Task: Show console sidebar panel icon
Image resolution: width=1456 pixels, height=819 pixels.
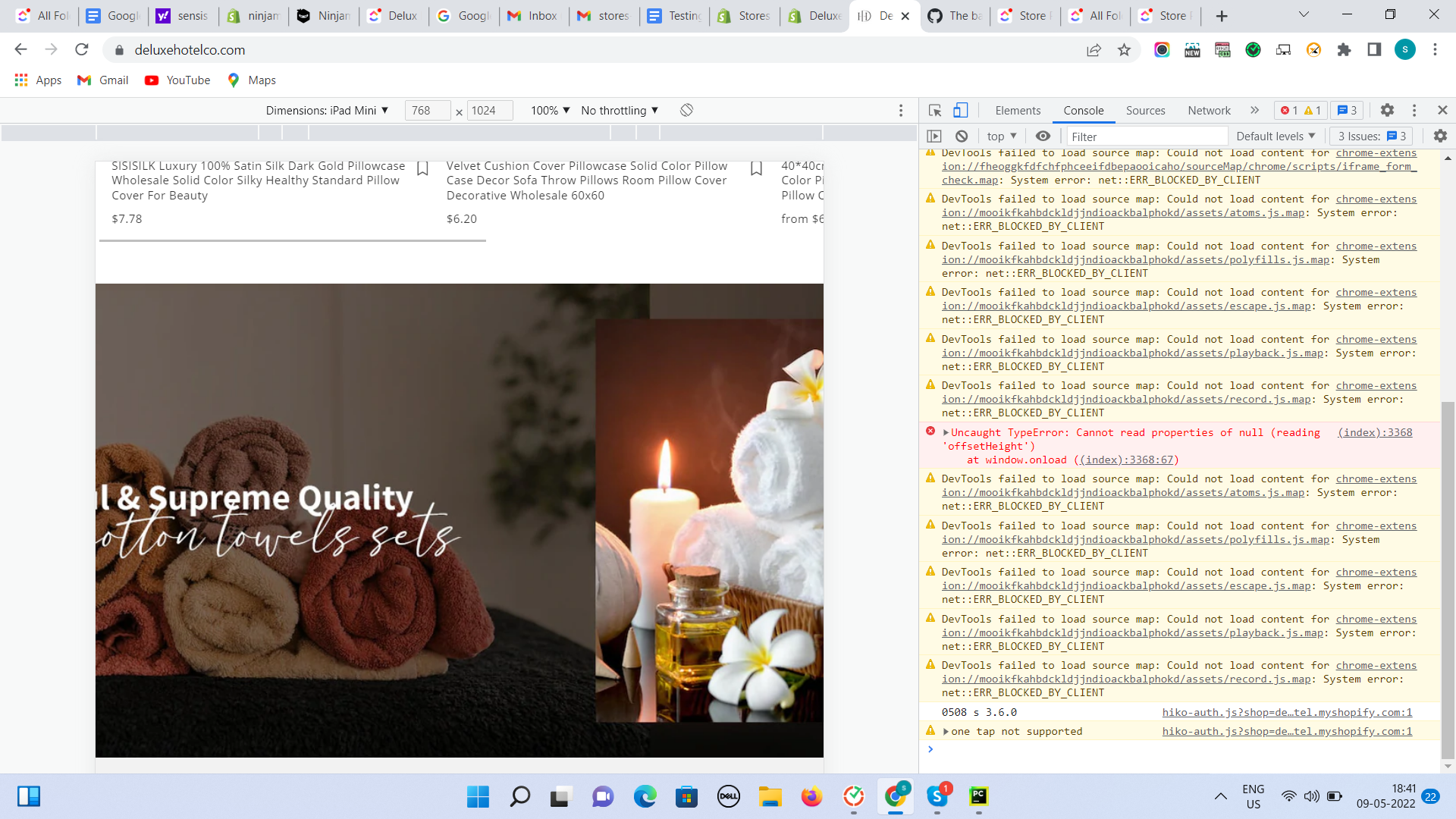Action: click(934, 136)
